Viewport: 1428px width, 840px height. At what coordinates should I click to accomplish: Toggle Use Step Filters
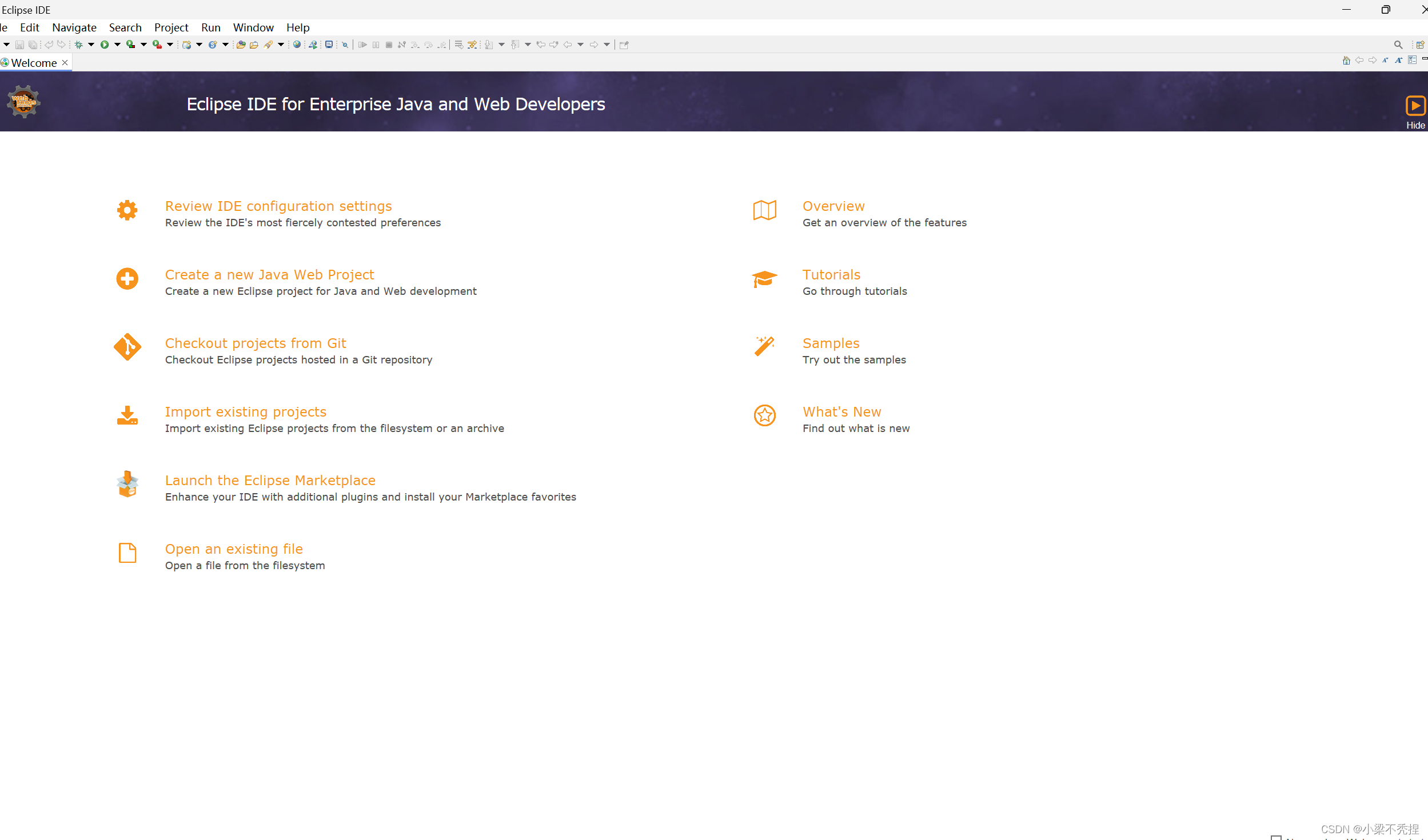click(472, 45)
